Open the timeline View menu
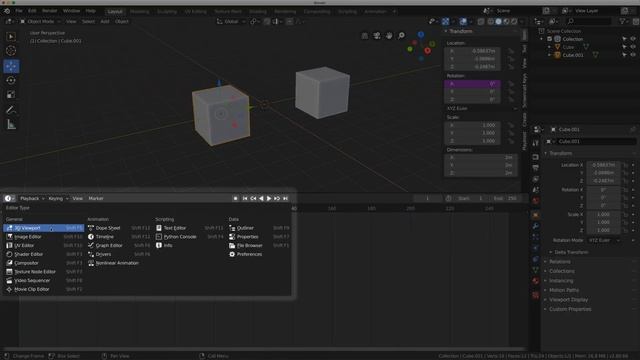The width and height of the screenshot is (640, 360). pyautogui.click(x=77, y=198)
